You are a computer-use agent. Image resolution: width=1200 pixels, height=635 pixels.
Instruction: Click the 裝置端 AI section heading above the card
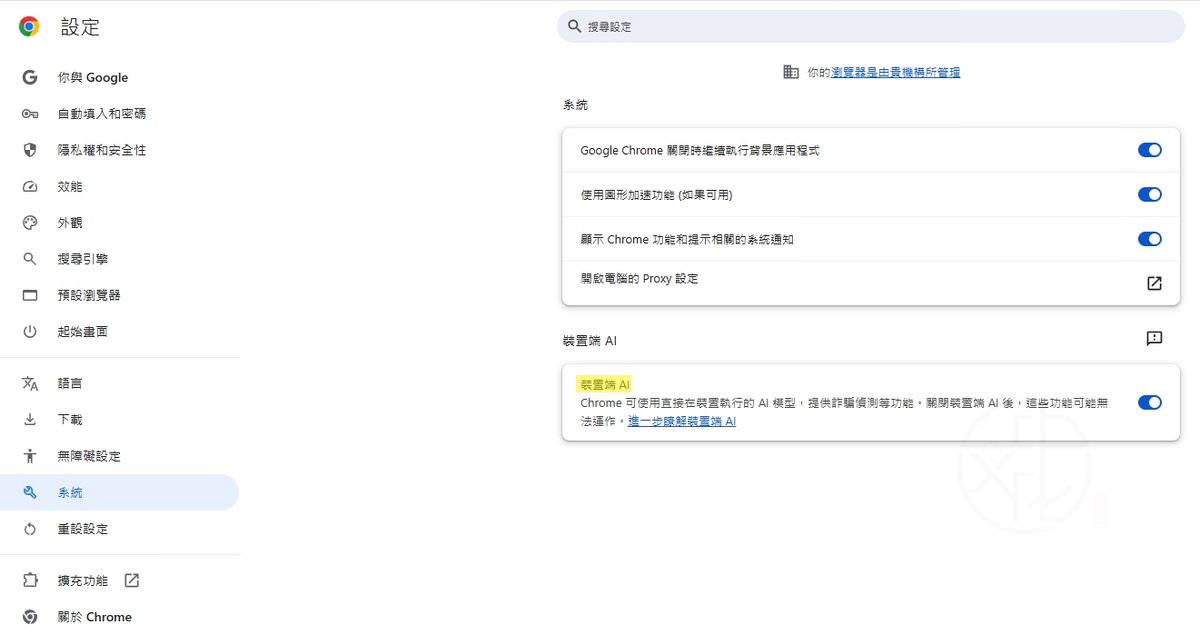click(x=590, y=341)
